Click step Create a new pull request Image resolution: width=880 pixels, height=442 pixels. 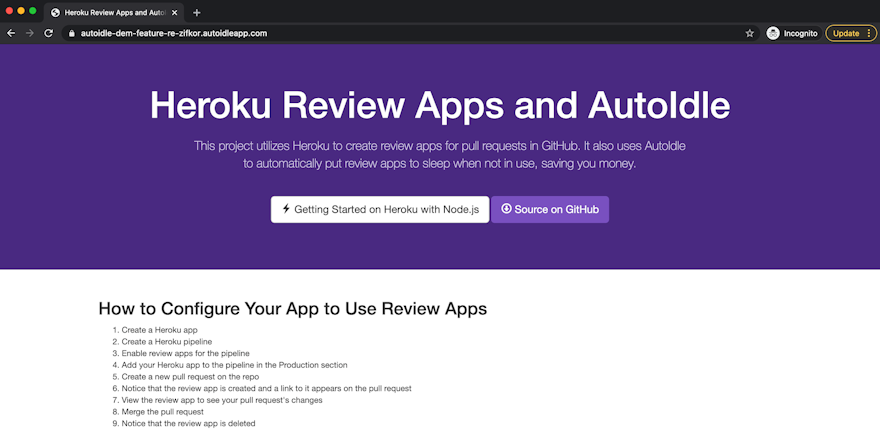point(190,377)
